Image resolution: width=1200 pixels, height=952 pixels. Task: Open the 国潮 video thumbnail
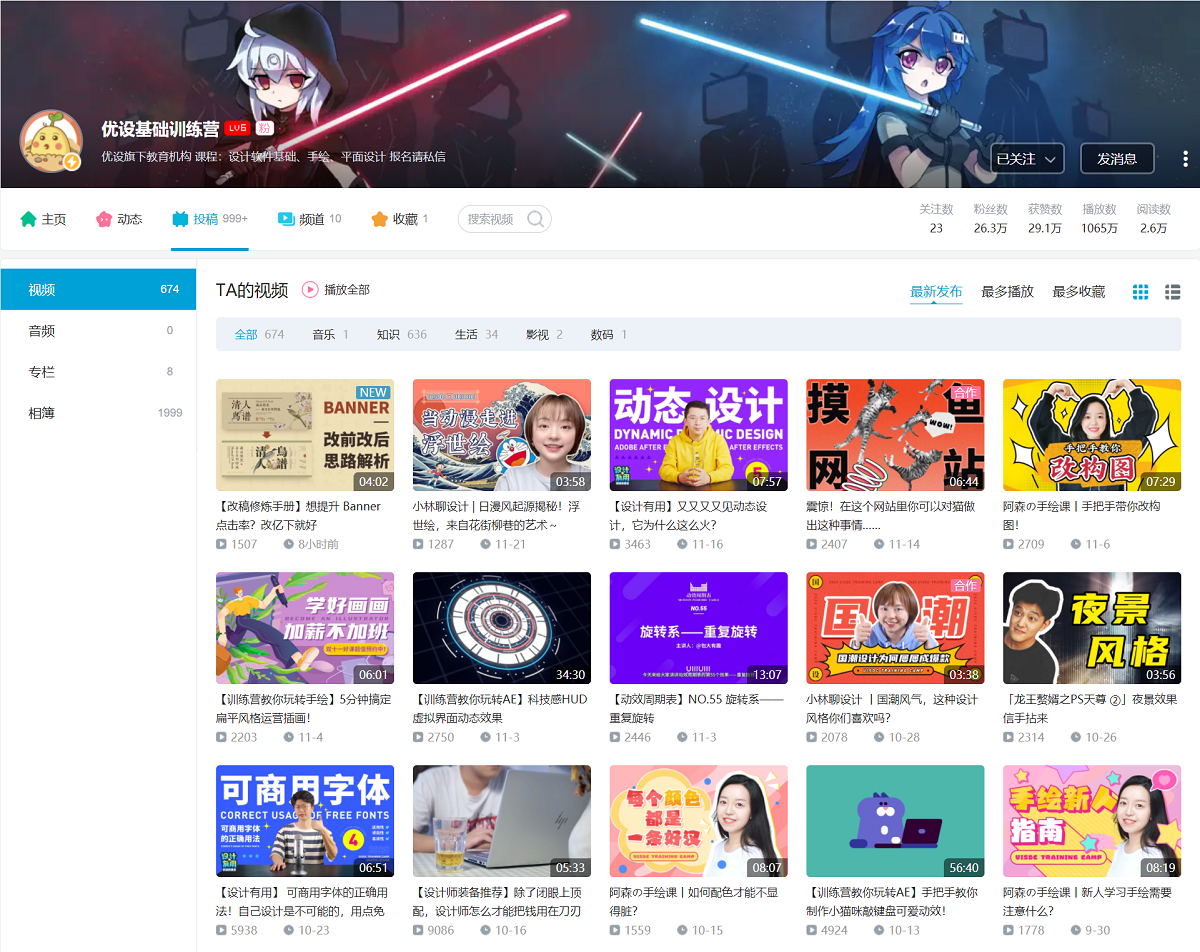pyautogui.click(x=895, y=628)
